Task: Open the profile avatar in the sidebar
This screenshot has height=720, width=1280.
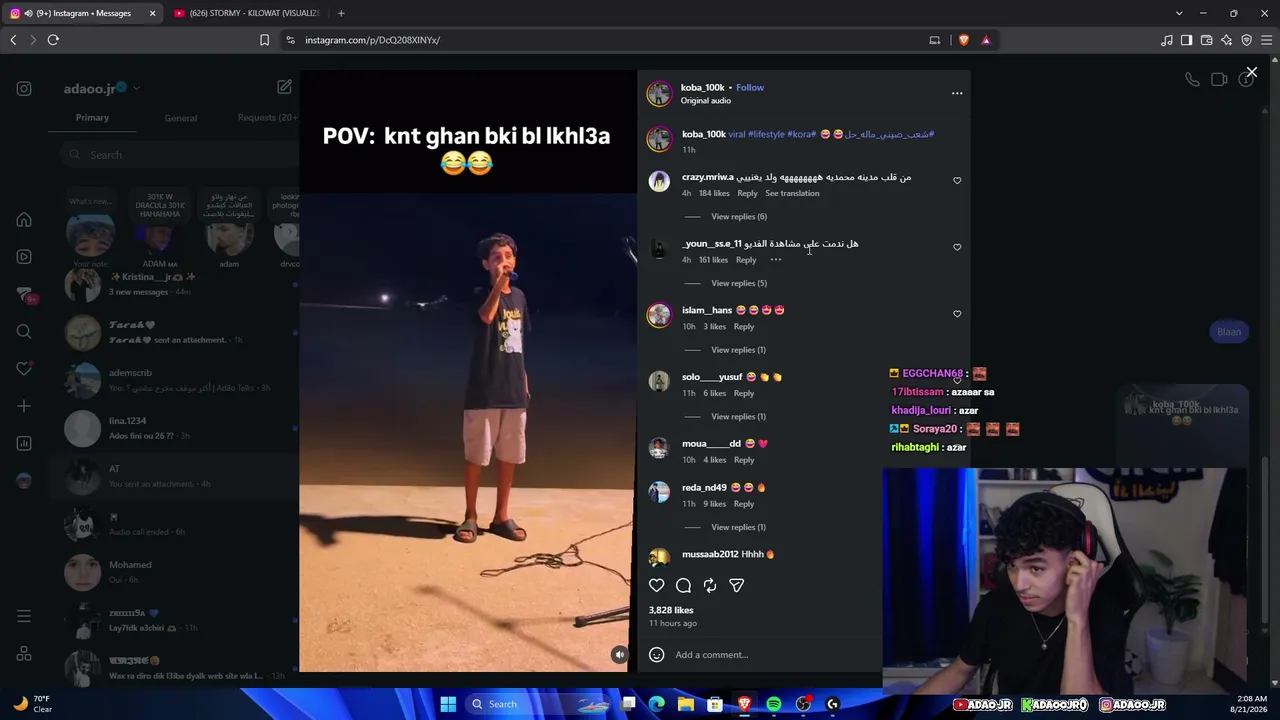Action: pos(24,481)
